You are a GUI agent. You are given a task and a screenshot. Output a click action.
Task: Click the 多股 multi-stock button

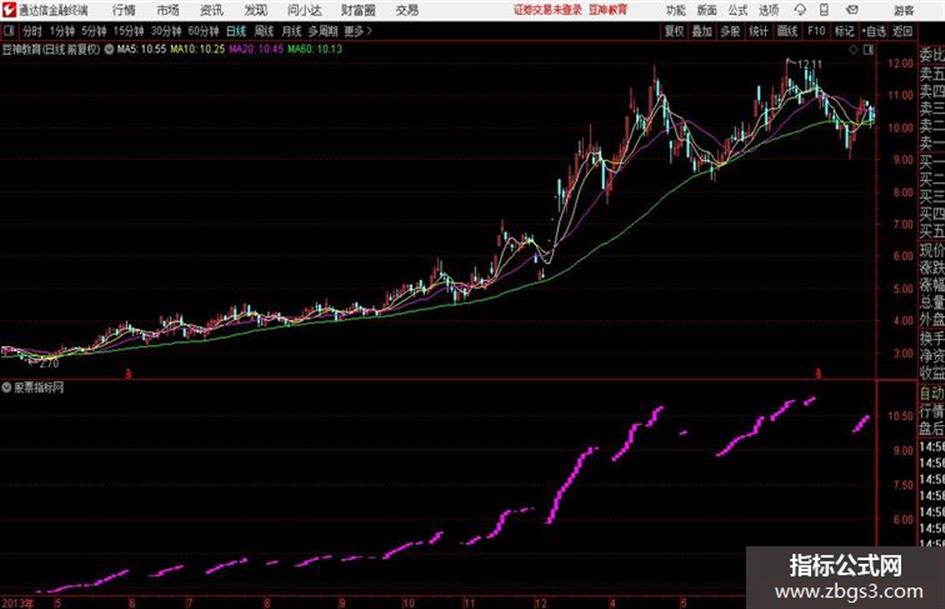point(730,31)
